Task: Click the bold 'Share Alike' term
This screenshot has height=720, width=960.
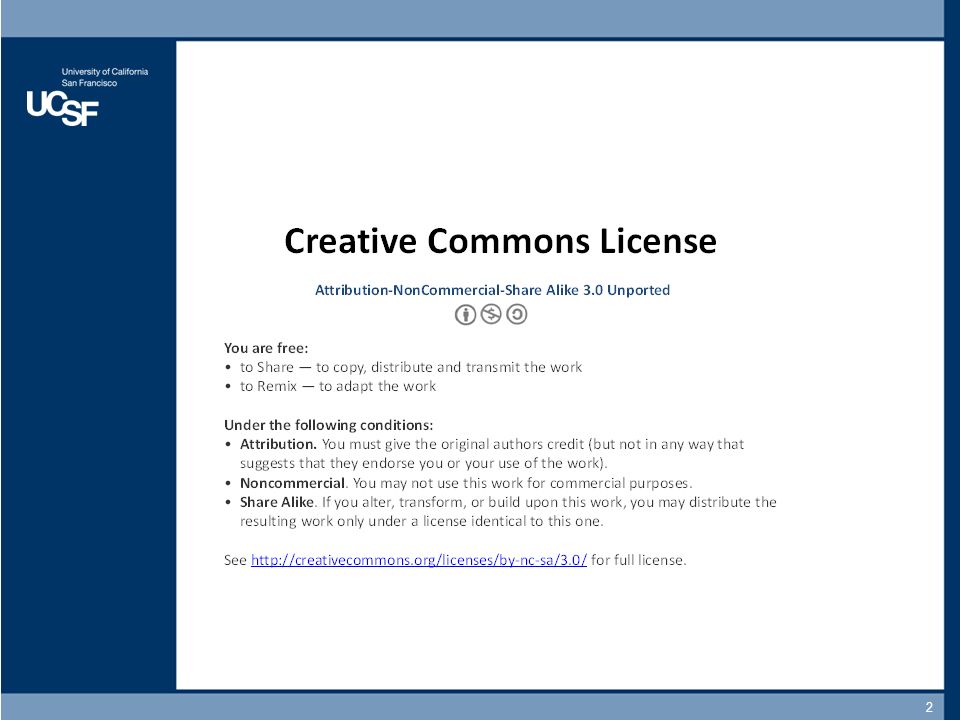Action: click(x=277, y=502)
